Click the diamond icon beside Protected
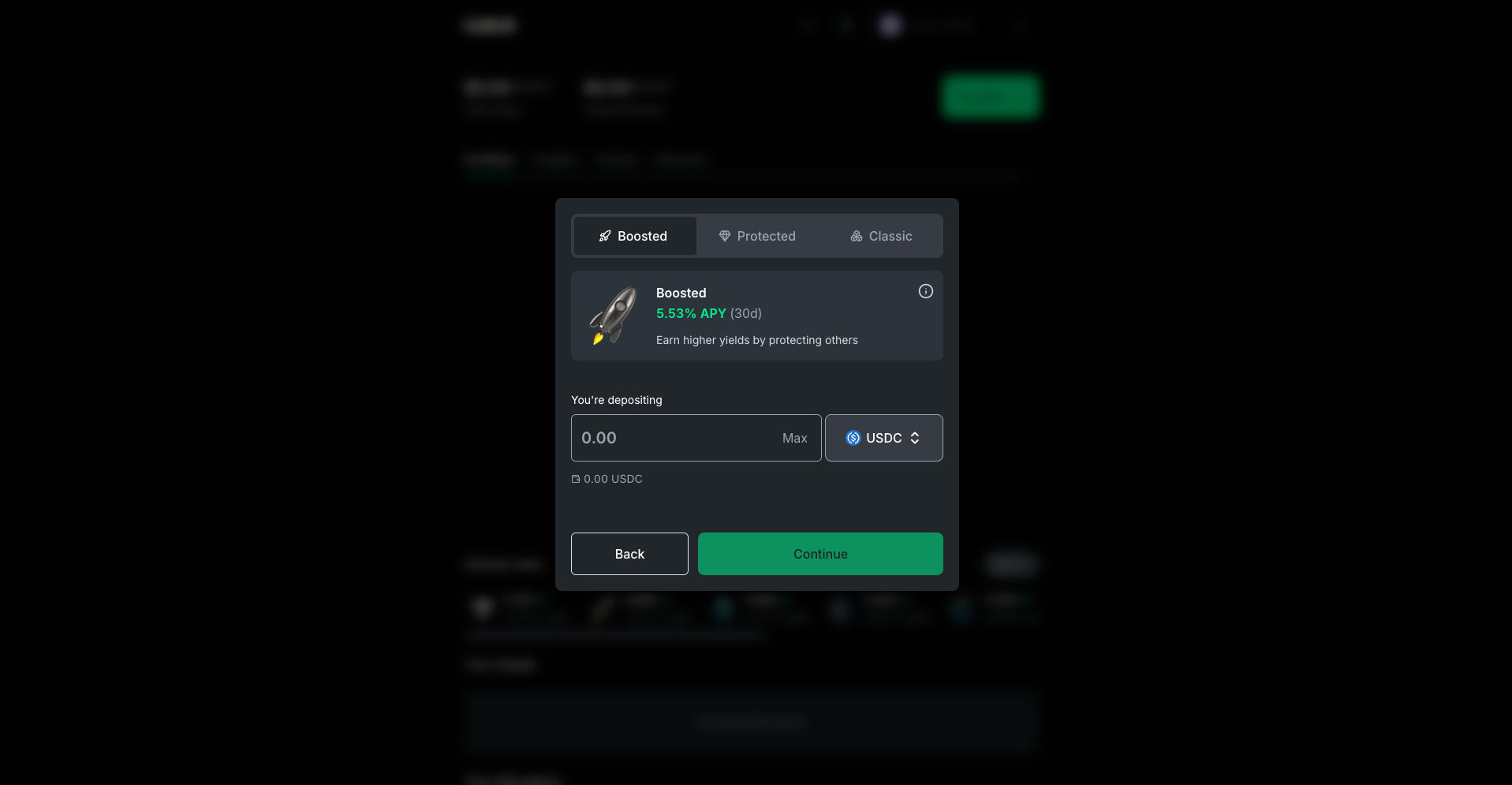The image size is (1512, 785). click(725, 236)
